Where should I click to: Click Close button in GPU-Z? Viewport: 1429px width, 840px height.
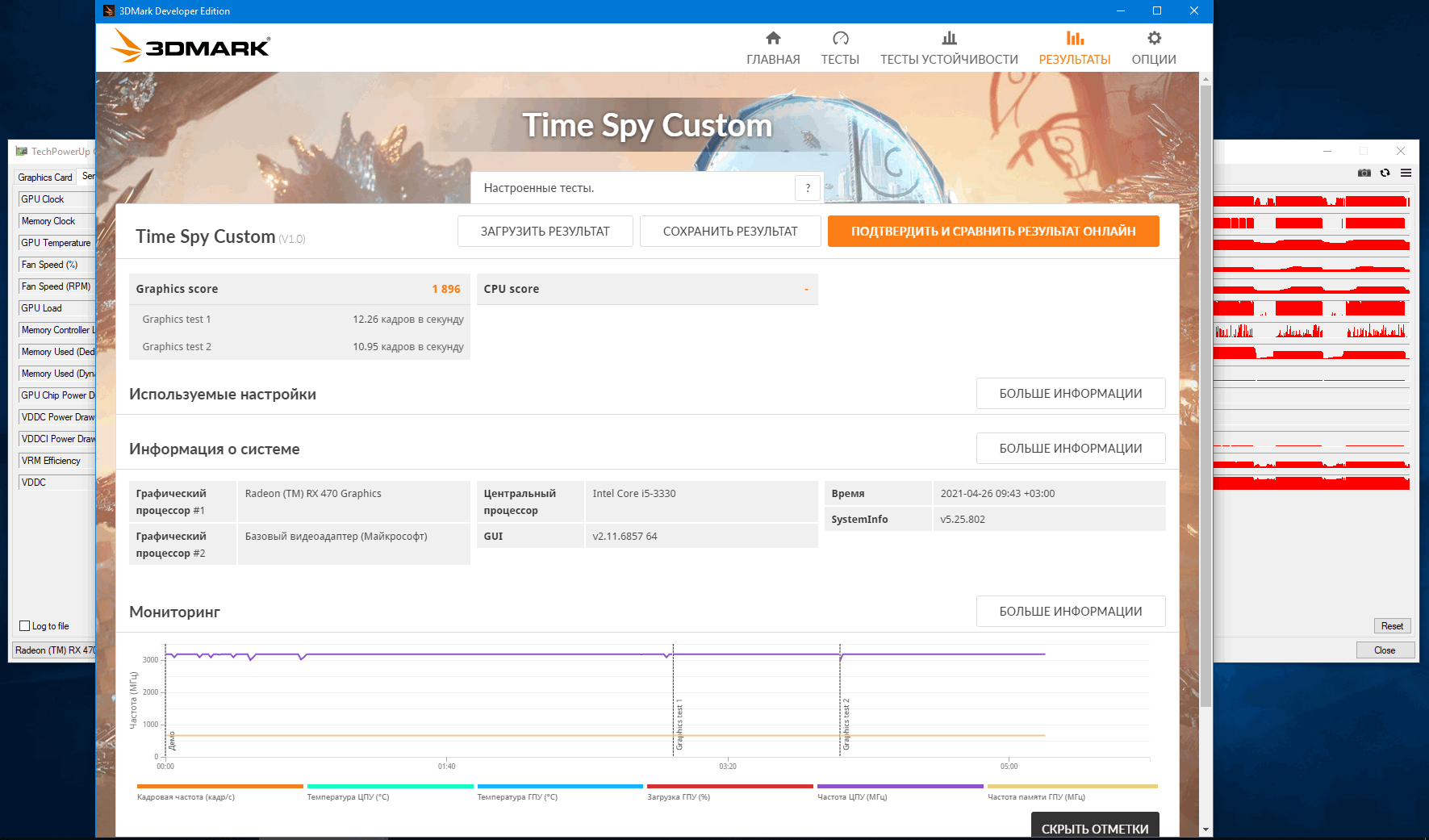point(1385,650)
